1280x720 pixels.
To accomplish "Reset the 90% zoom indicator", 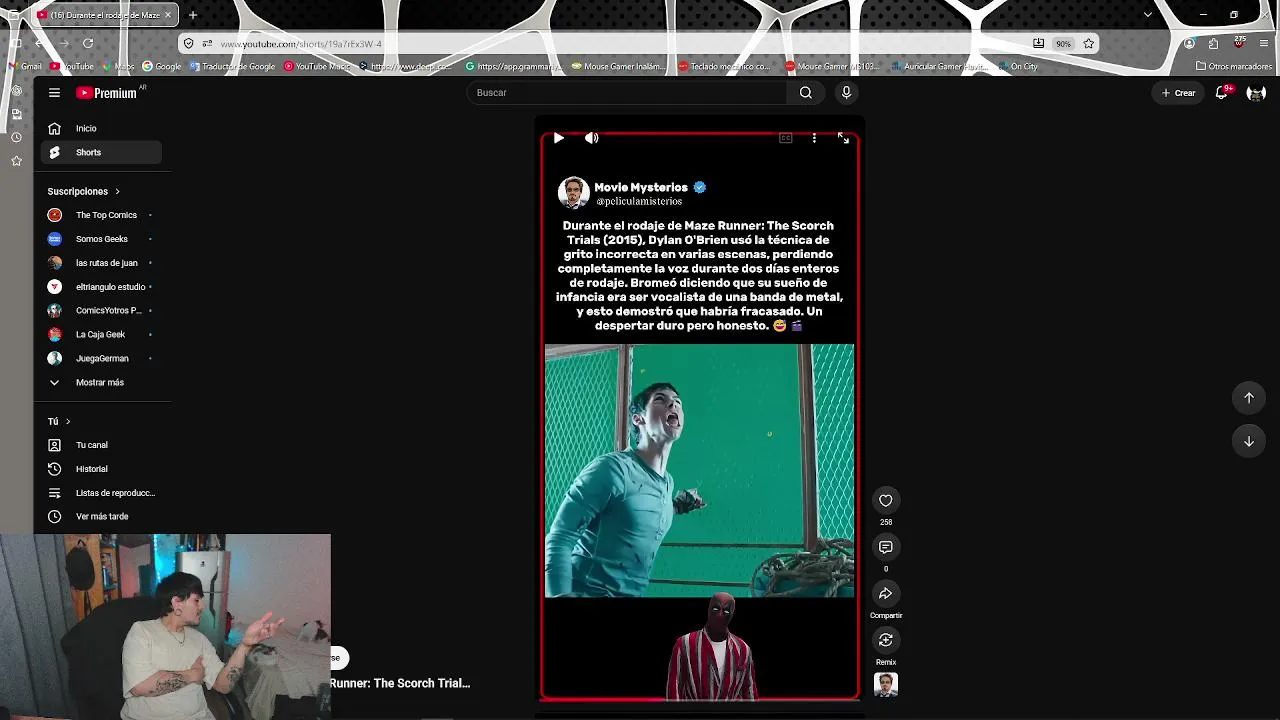I will [1063, 44].
